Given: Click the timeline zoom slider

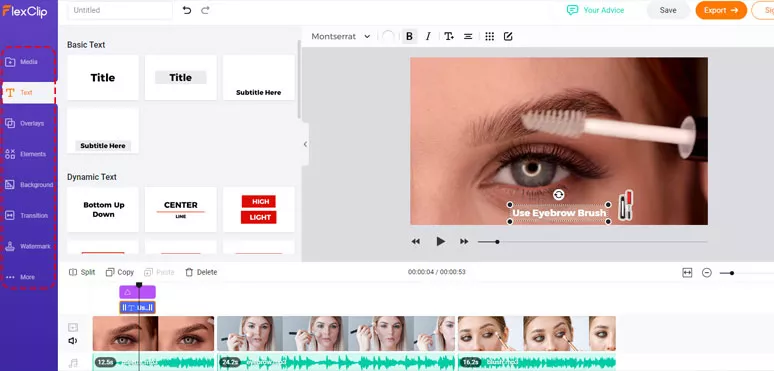Looking at the screenshot, I should pos(746,273).
